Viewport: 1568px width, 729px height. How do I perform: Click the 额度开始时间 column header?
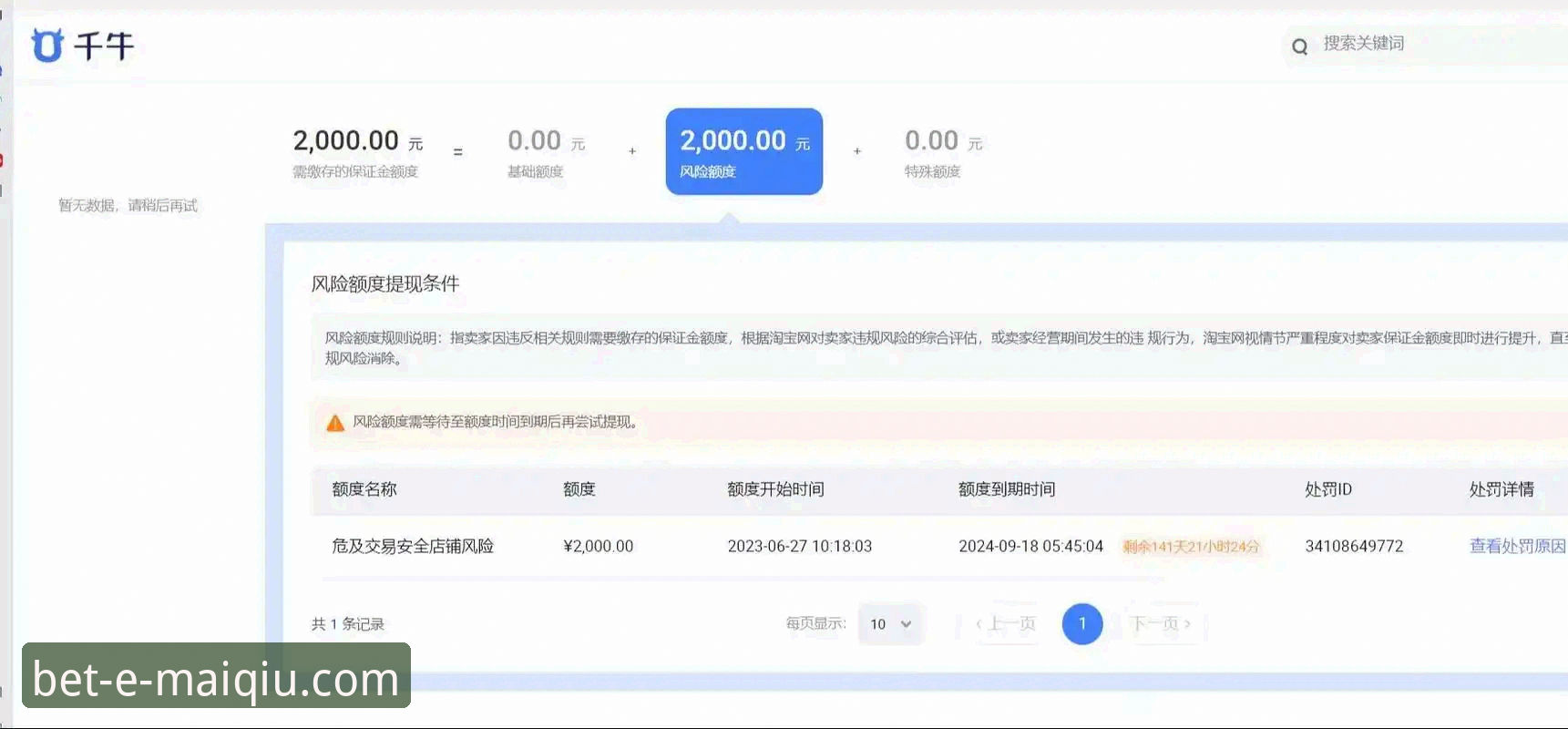tap(775, 489)
